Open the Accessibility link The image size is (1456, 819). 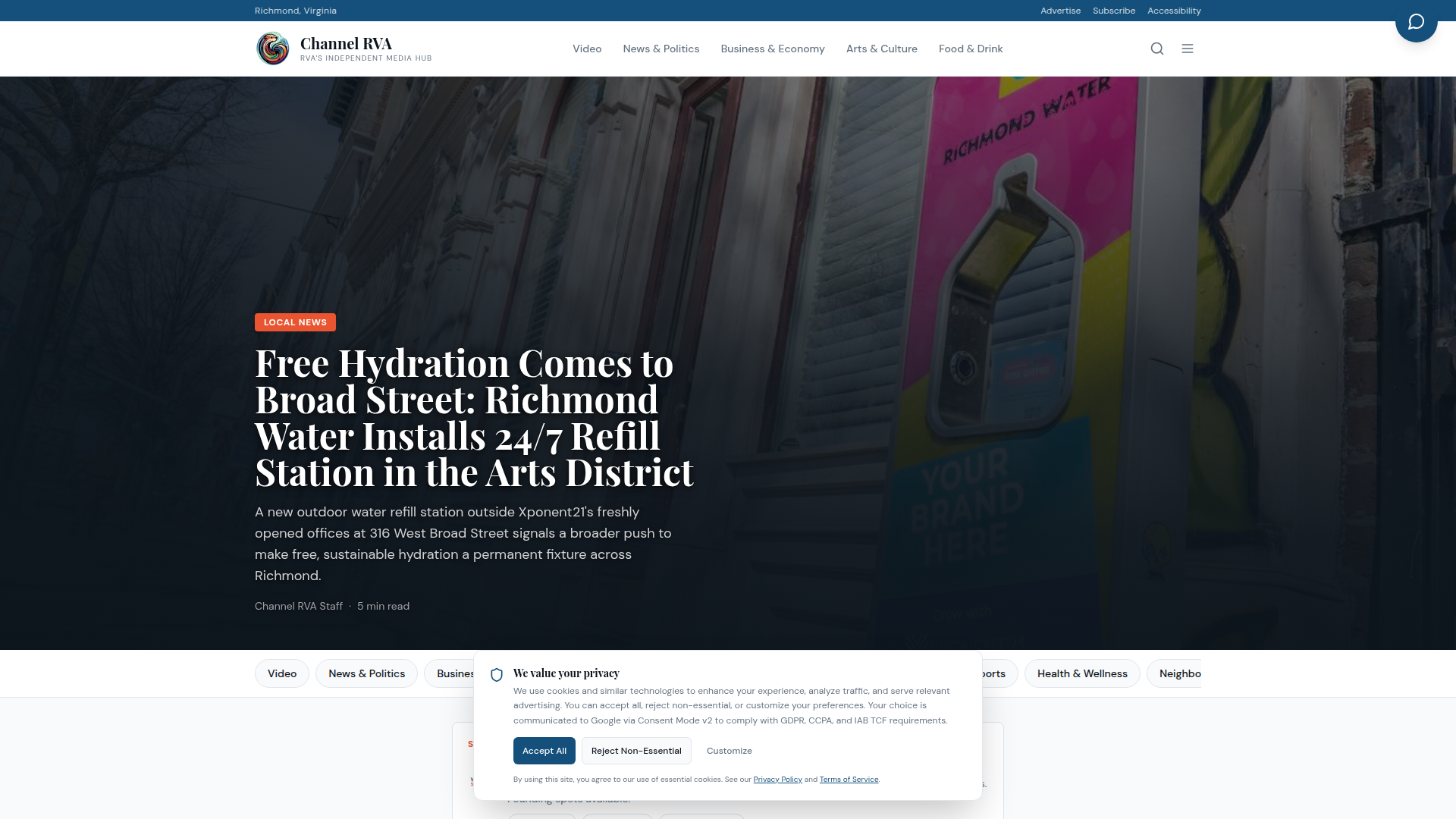pos(1174,11)
